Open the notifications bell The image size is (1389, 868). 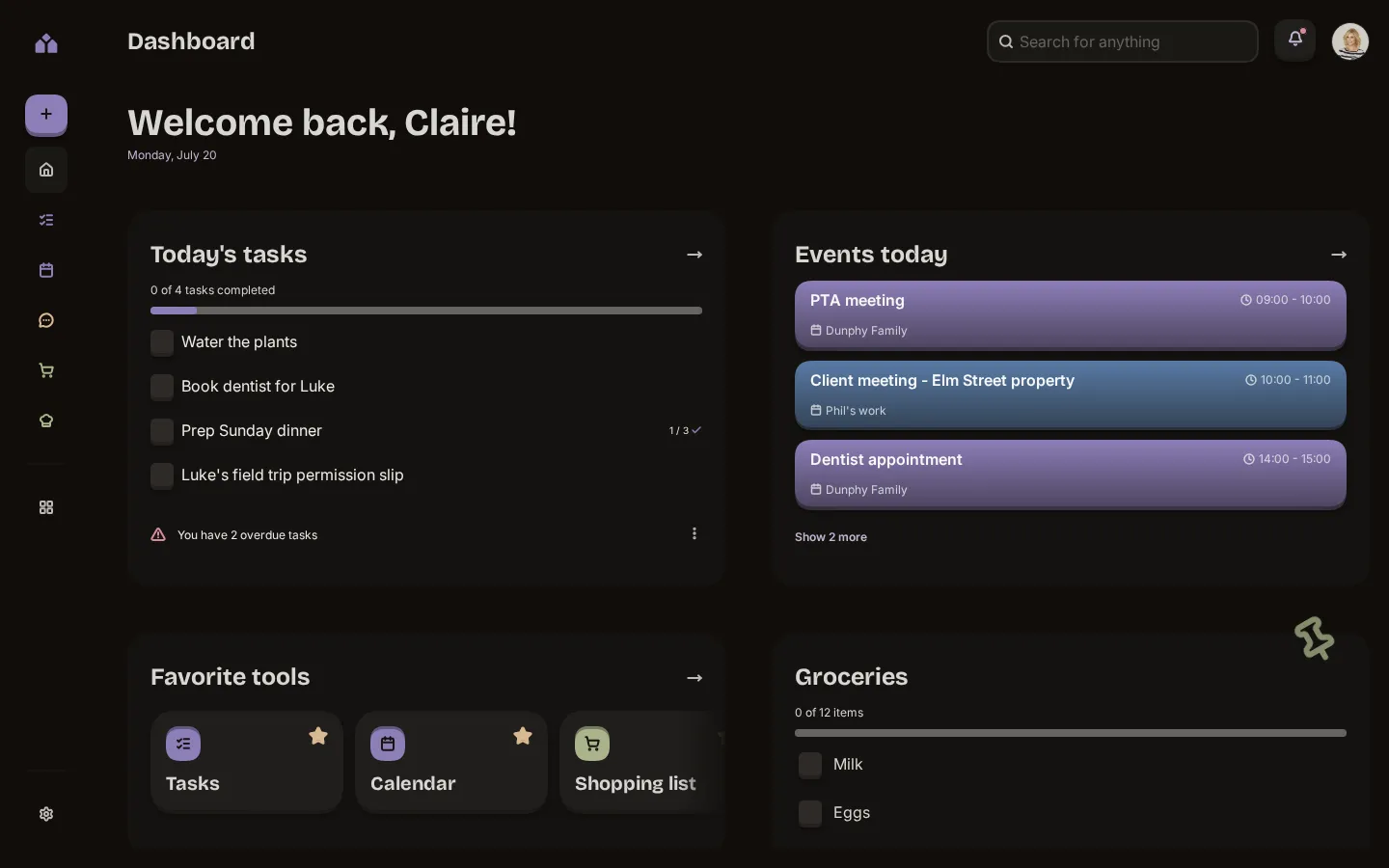click(1295, 41)
